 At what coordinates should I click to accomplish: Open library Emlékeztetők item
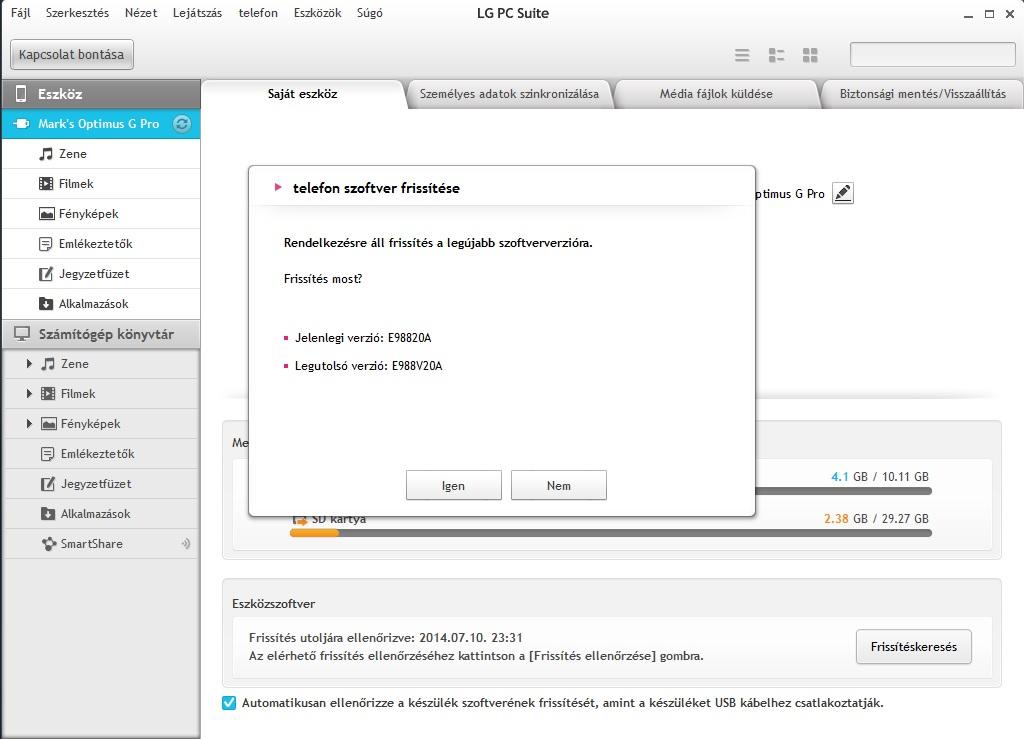tap(101, 454)
